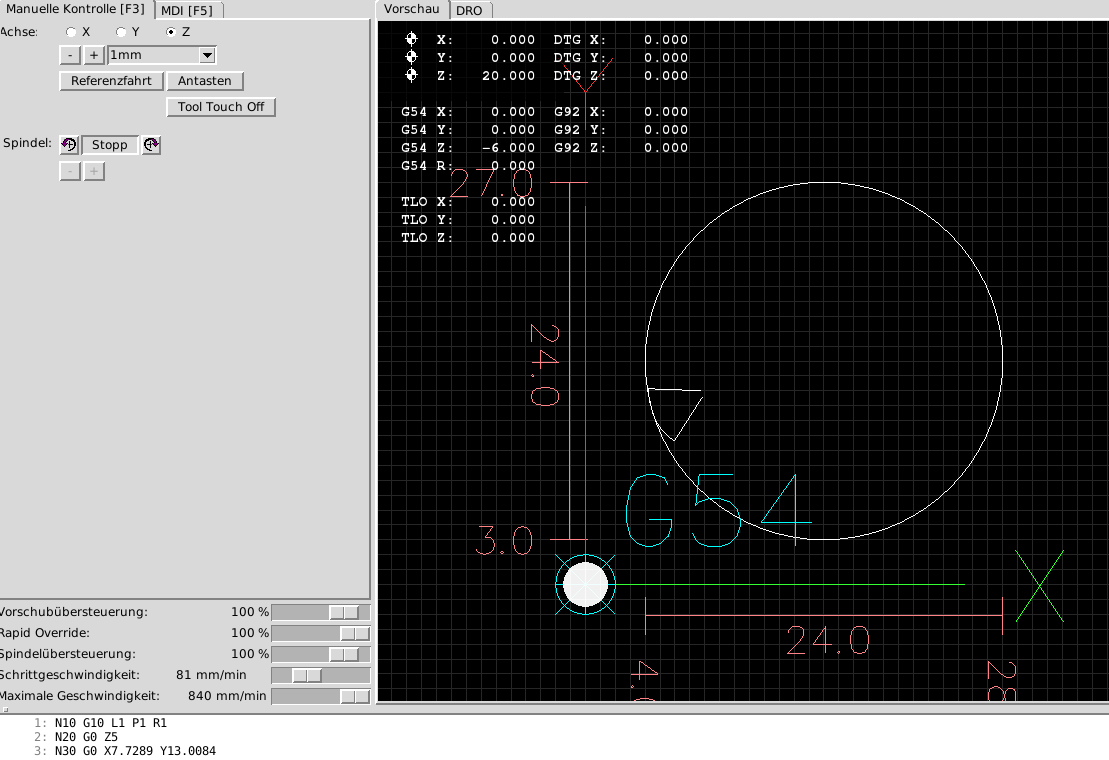Jog the Z axis positive with plus

point(94,55)
